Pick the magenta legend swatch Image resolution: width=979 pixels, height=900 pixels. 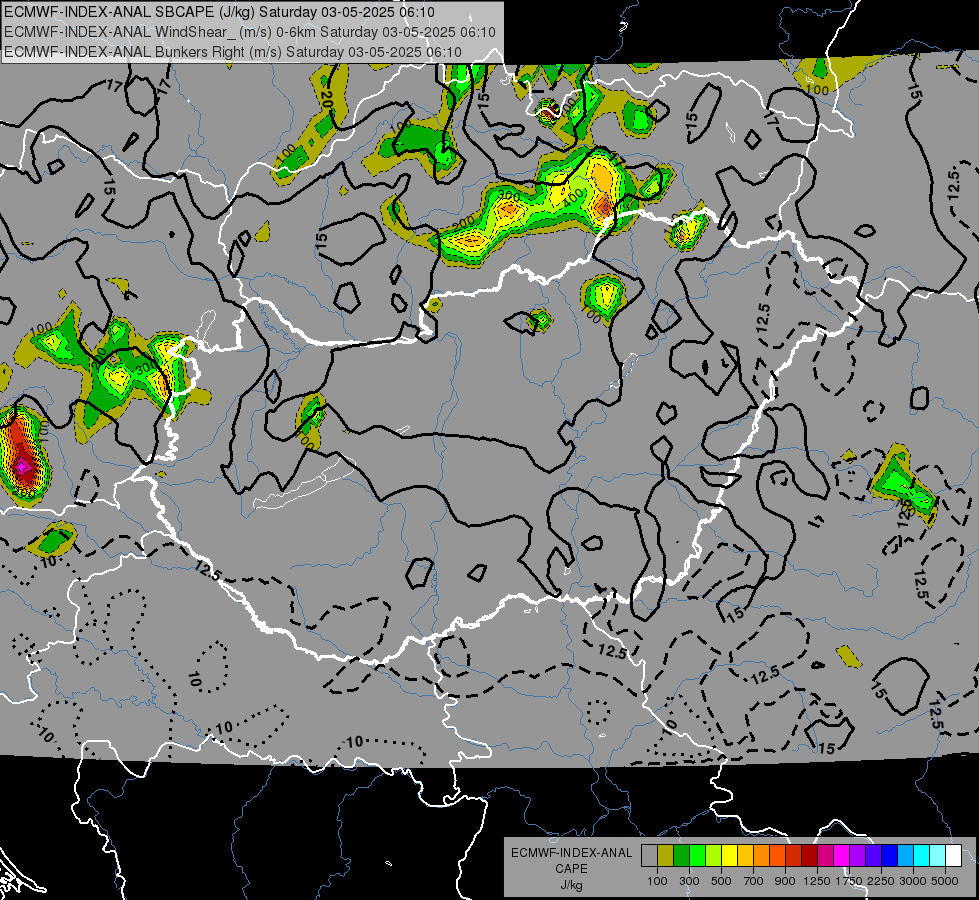tap(842, 855)
